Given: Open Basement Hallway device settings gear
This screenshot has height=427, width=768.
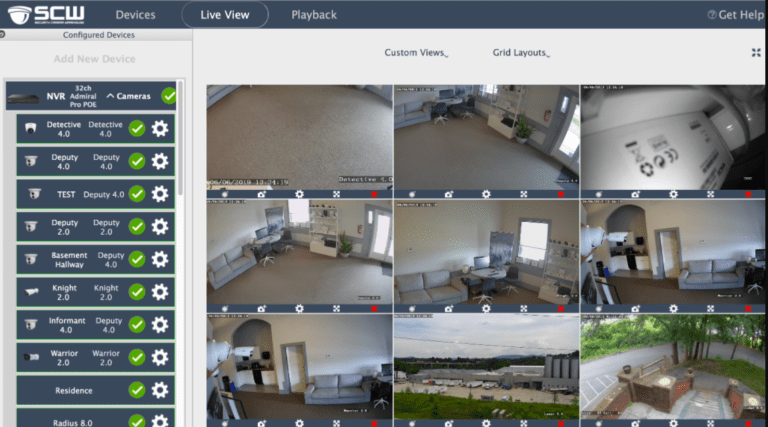Looking at the screenshot, I should coord(160,259).
